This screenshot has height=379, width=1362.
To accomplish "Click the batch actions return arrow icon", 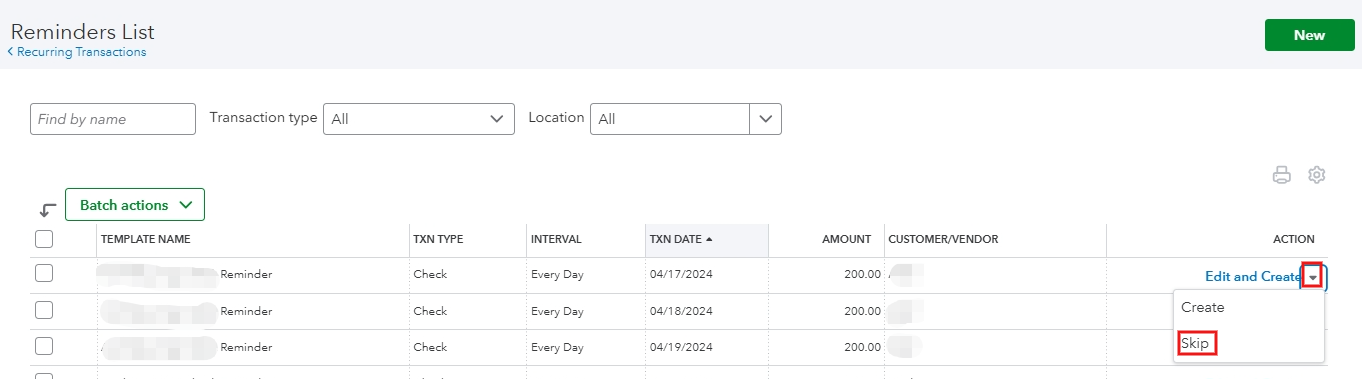I will pyautogui.click(x=47, y=210).
